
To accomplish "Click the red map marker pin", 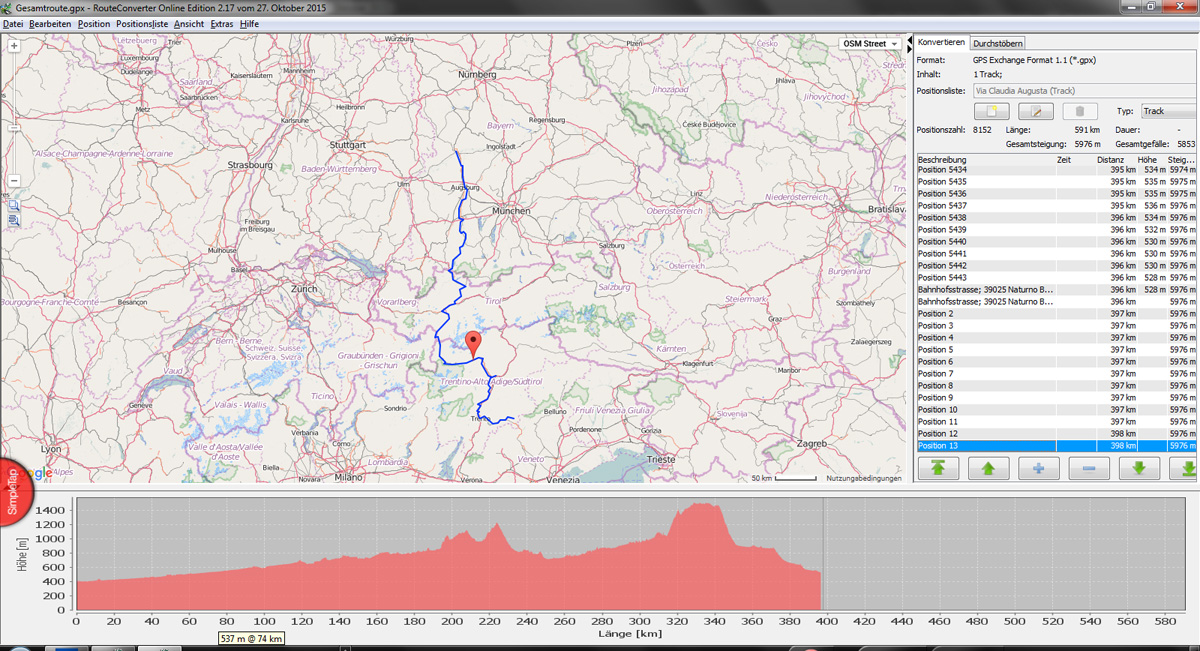I will (x=475, y=343).
